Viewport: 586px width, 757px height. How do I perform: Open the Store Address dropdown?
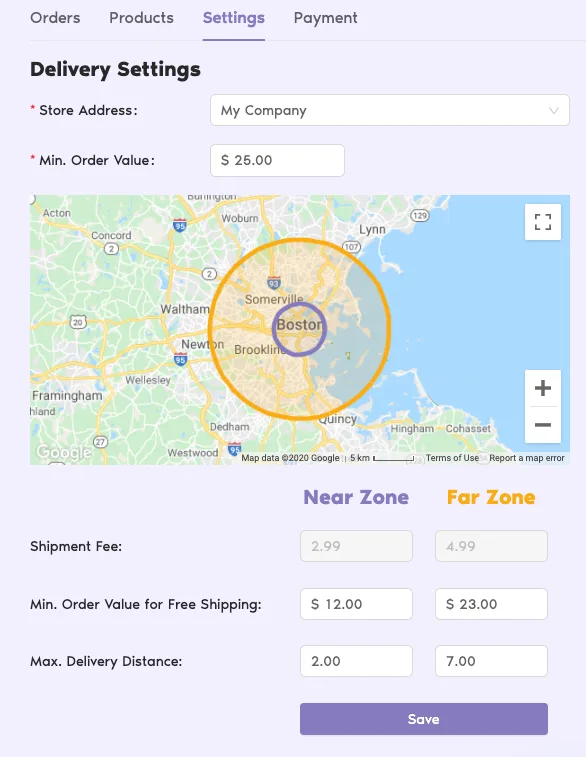pyautogui.click(x=390, y=110)
